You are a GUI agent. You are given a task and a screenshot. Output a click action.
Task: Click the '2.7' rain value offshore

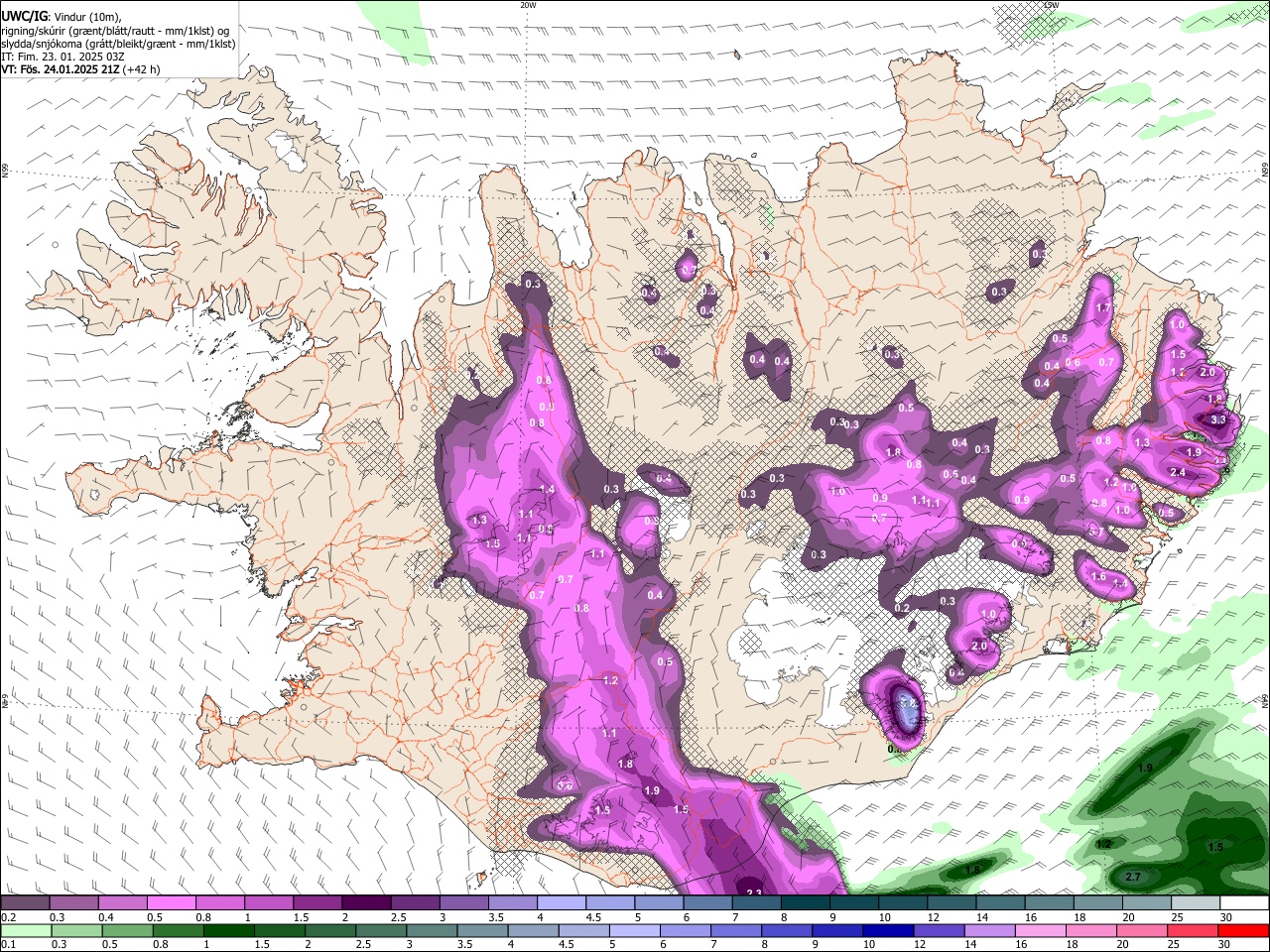pos(1134,877)
